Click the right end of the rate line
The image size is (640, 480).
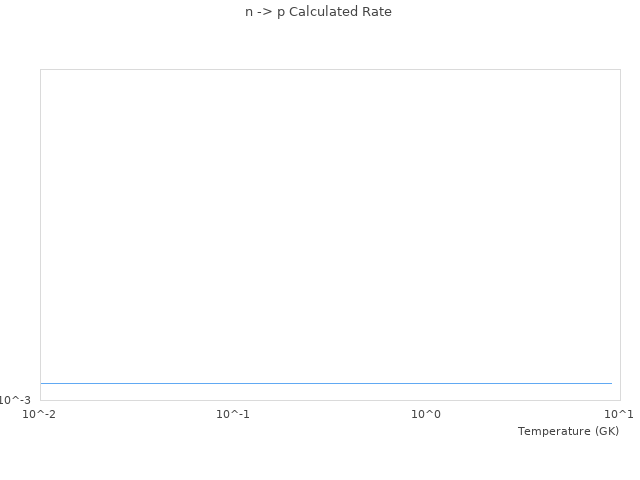[610, 383]
